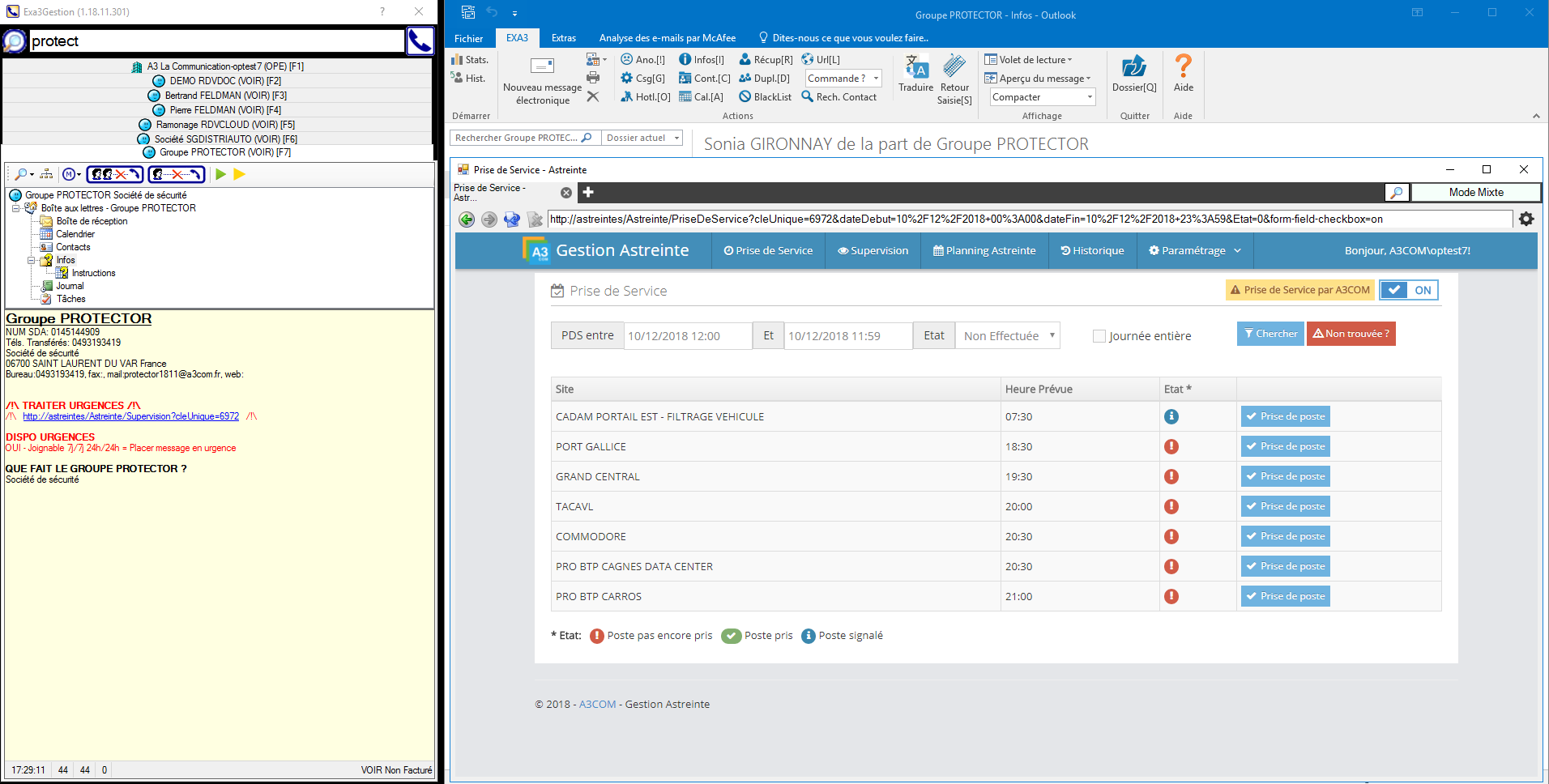Screen dimensions: 1549x784
Task: Click Rech. Contact search action
Action: 839,97
